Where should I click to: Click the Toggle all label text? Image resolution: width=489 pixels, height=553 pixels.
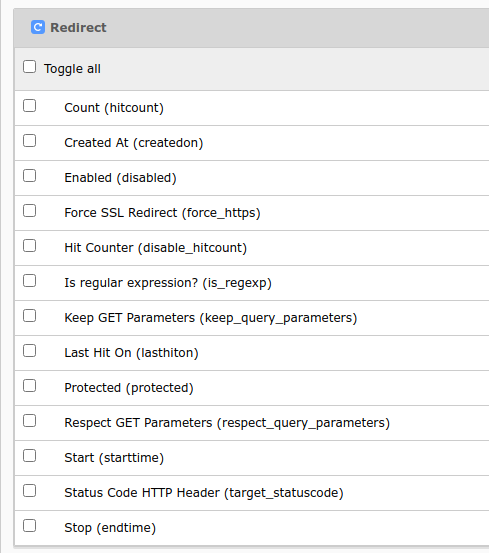tap(72, 69)
